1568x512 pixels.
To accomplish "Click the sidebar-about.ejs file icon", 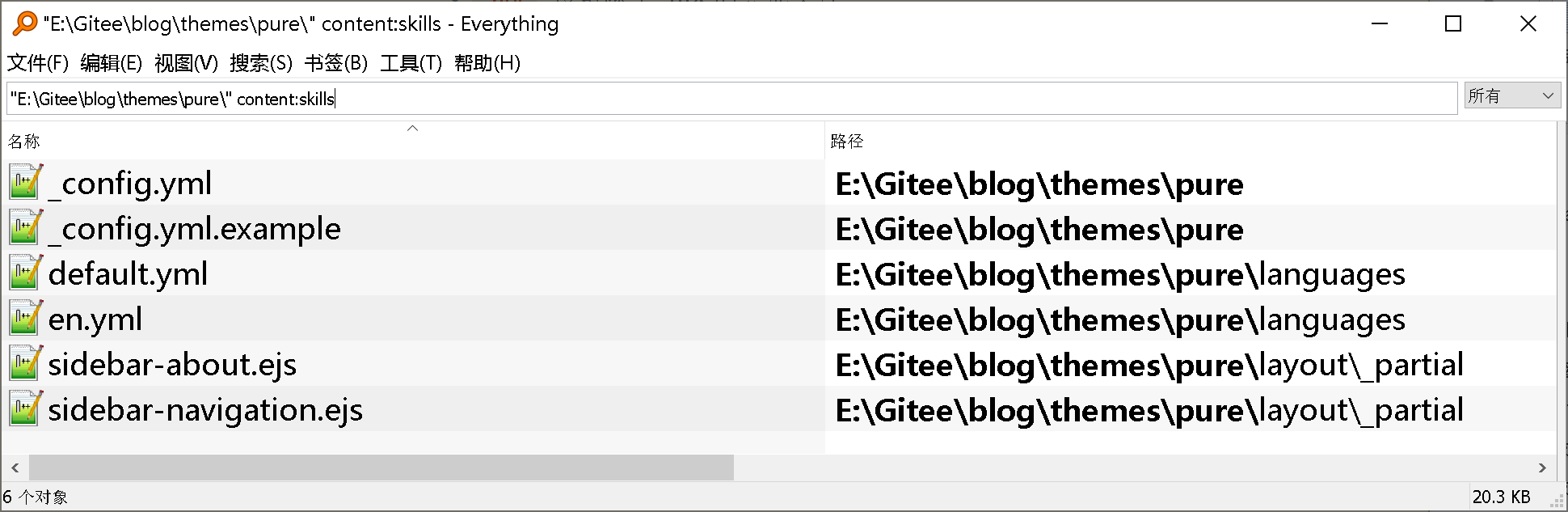I will [24, 364].
